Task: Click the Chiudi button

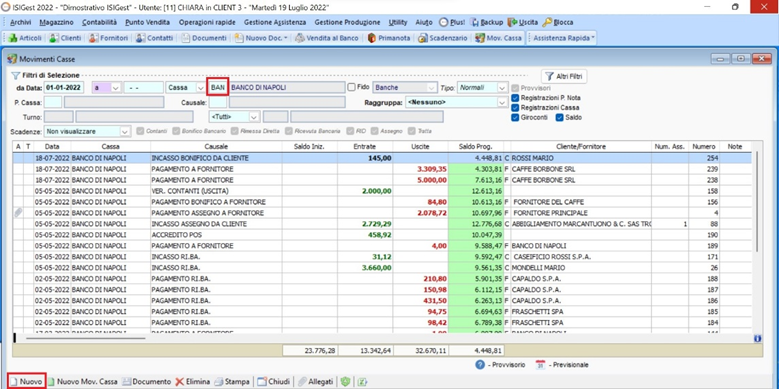Action: tap(274, 382)
